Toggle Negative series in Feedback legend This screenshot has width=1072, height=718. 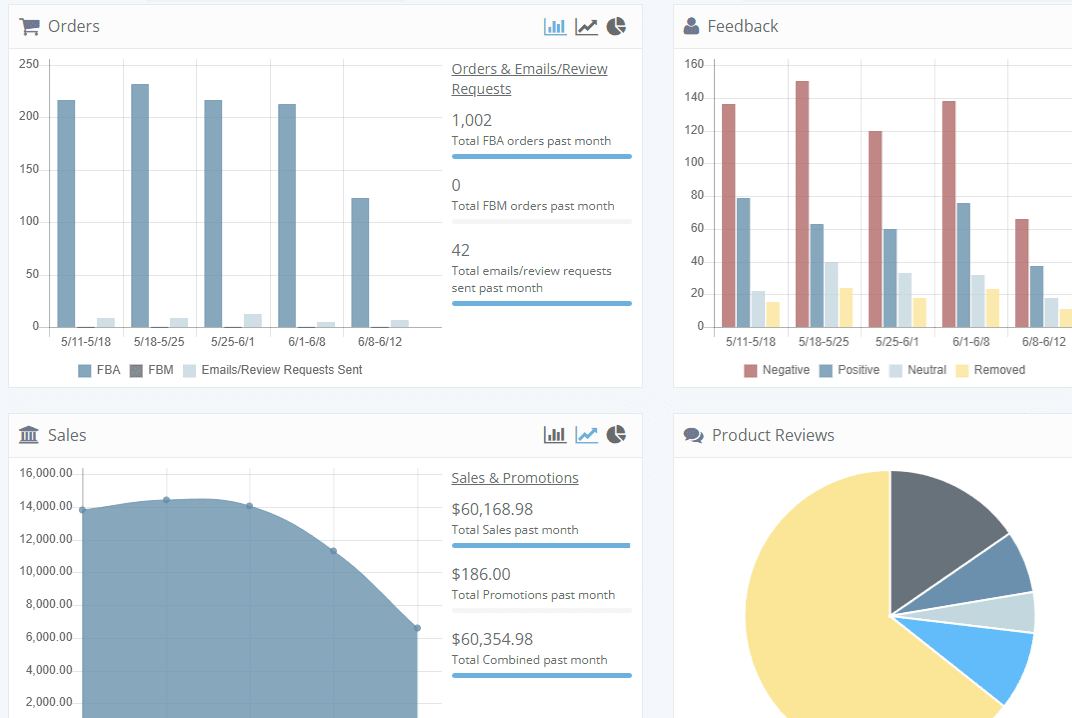[777, 370]
